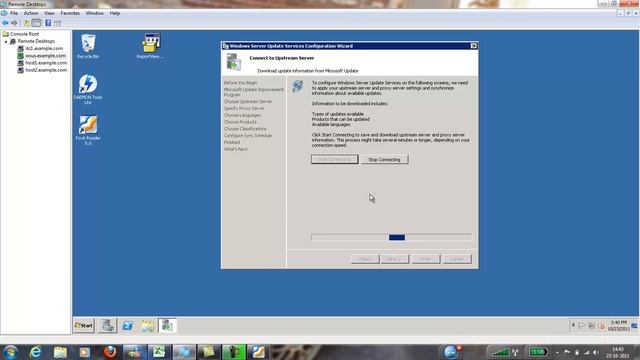Open the Window menu
Screen dimensions: 640x360
pos(95,13)
